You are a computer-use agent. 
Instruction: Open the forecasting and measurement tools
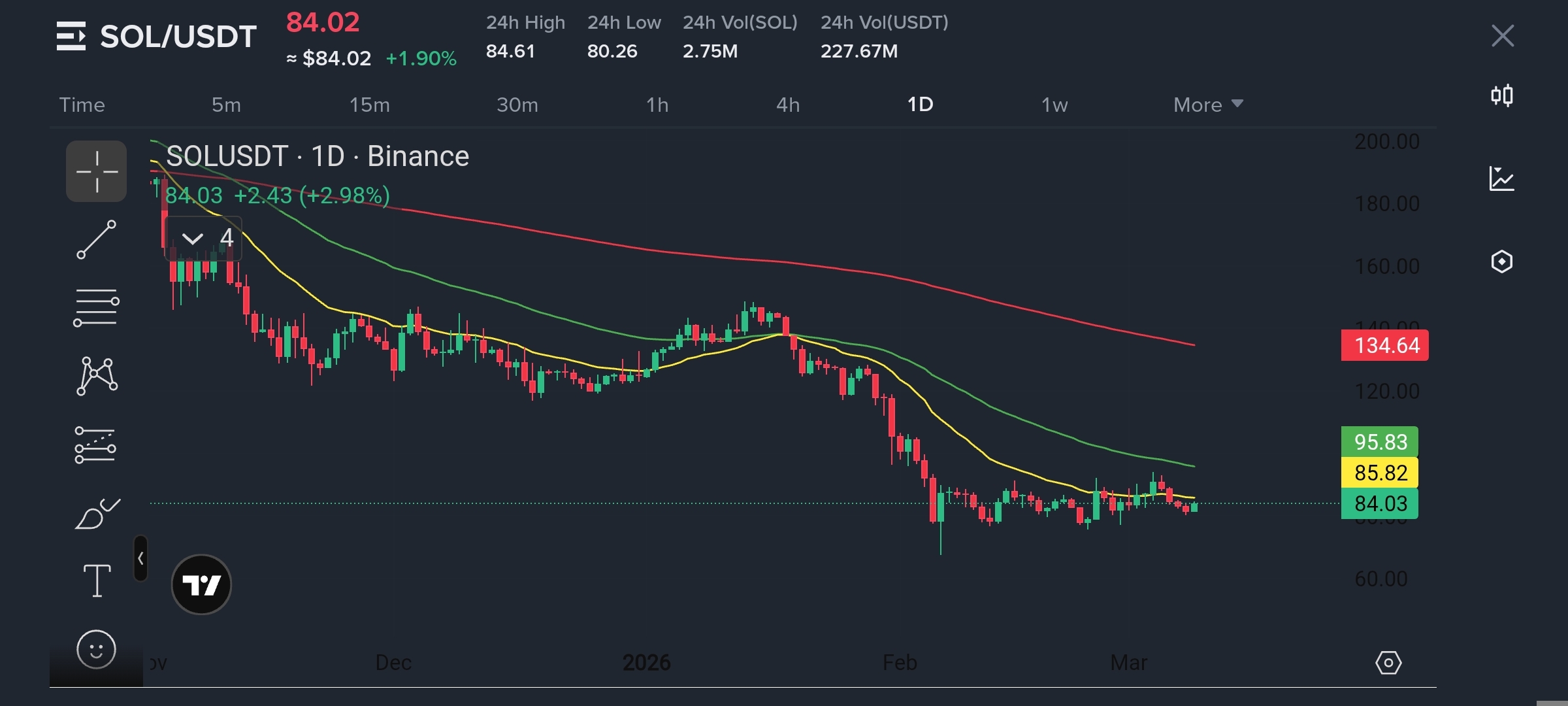point(95,445)
